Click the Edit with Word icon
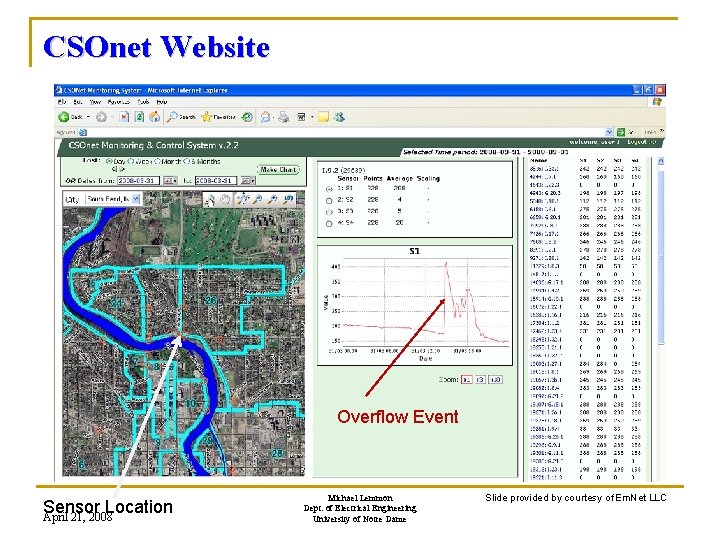 click(x=301, y=117)
